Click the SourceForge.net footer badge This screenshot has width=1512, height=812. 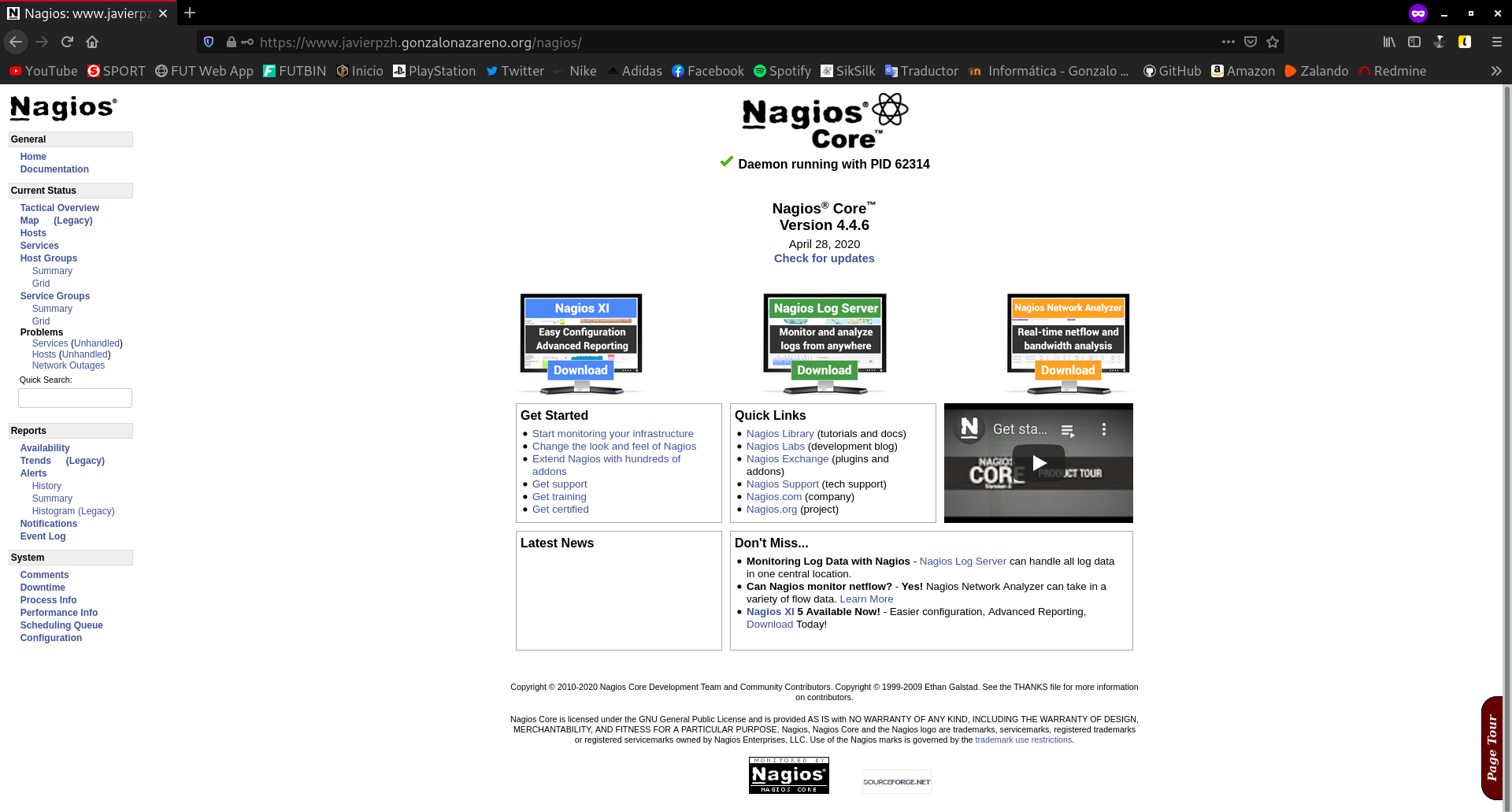tap(897, 781)
